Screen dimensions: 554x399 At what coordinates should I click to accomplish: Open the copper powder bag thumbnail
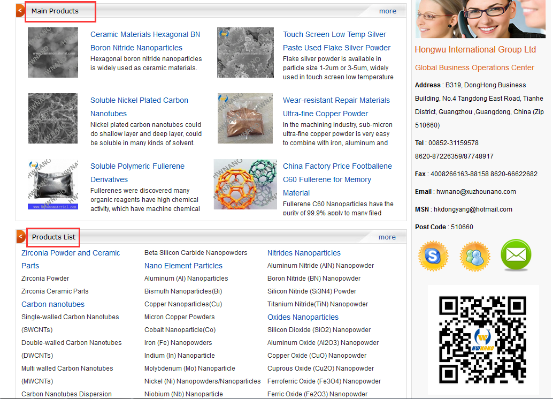coord(245,118)
